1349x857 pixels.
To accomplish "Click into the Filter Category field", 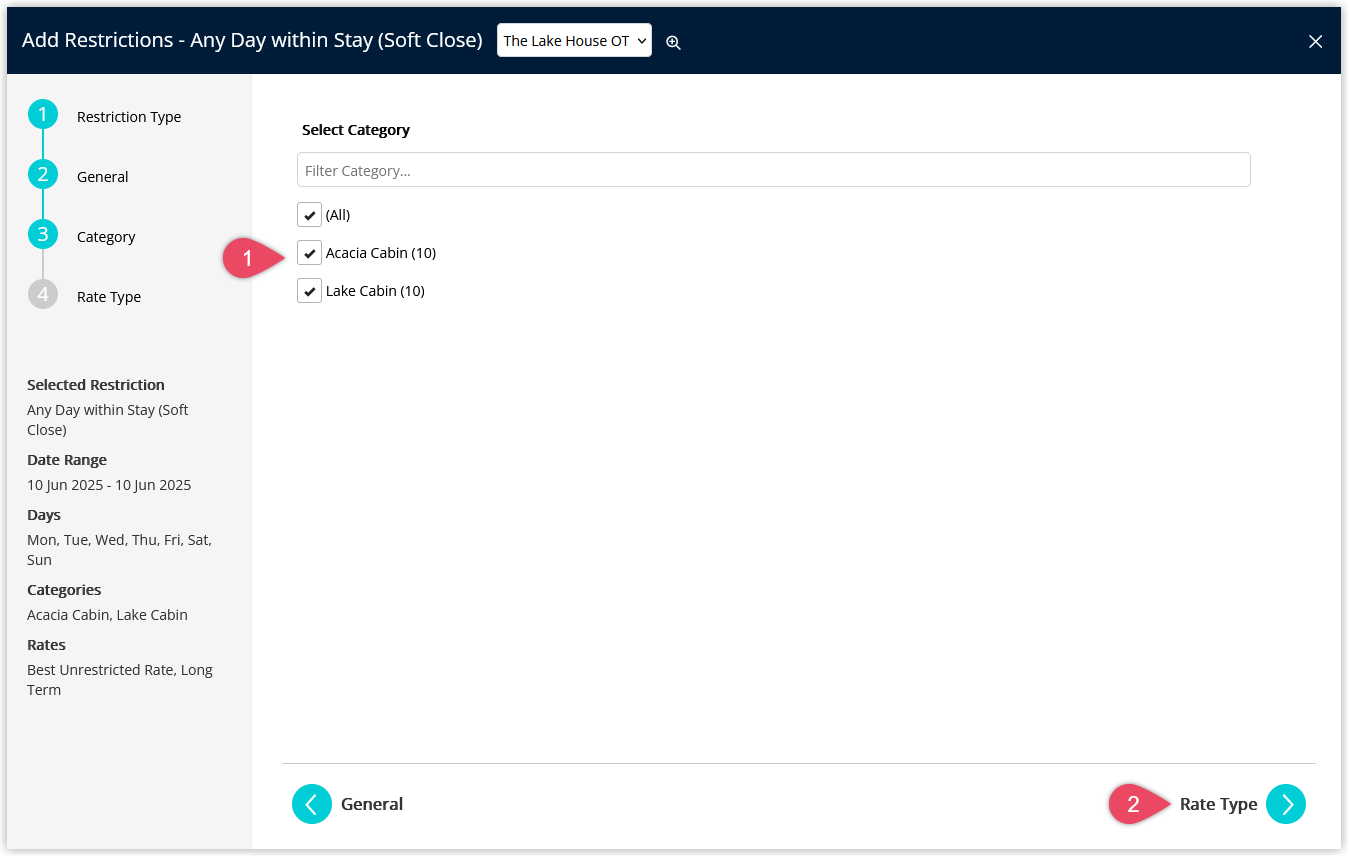I will pos(773,170).
